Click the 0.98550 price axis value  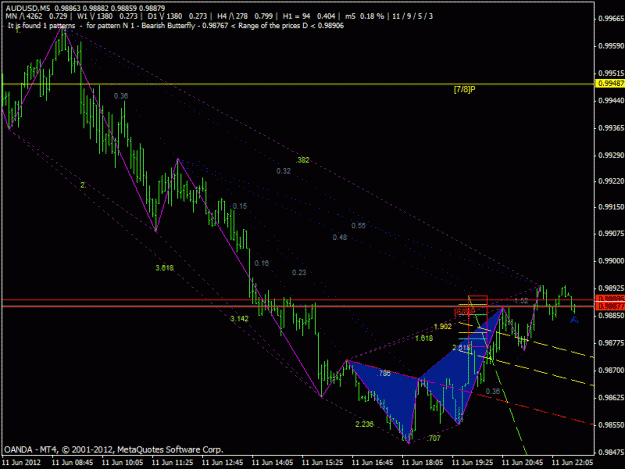tap(611, 425)
